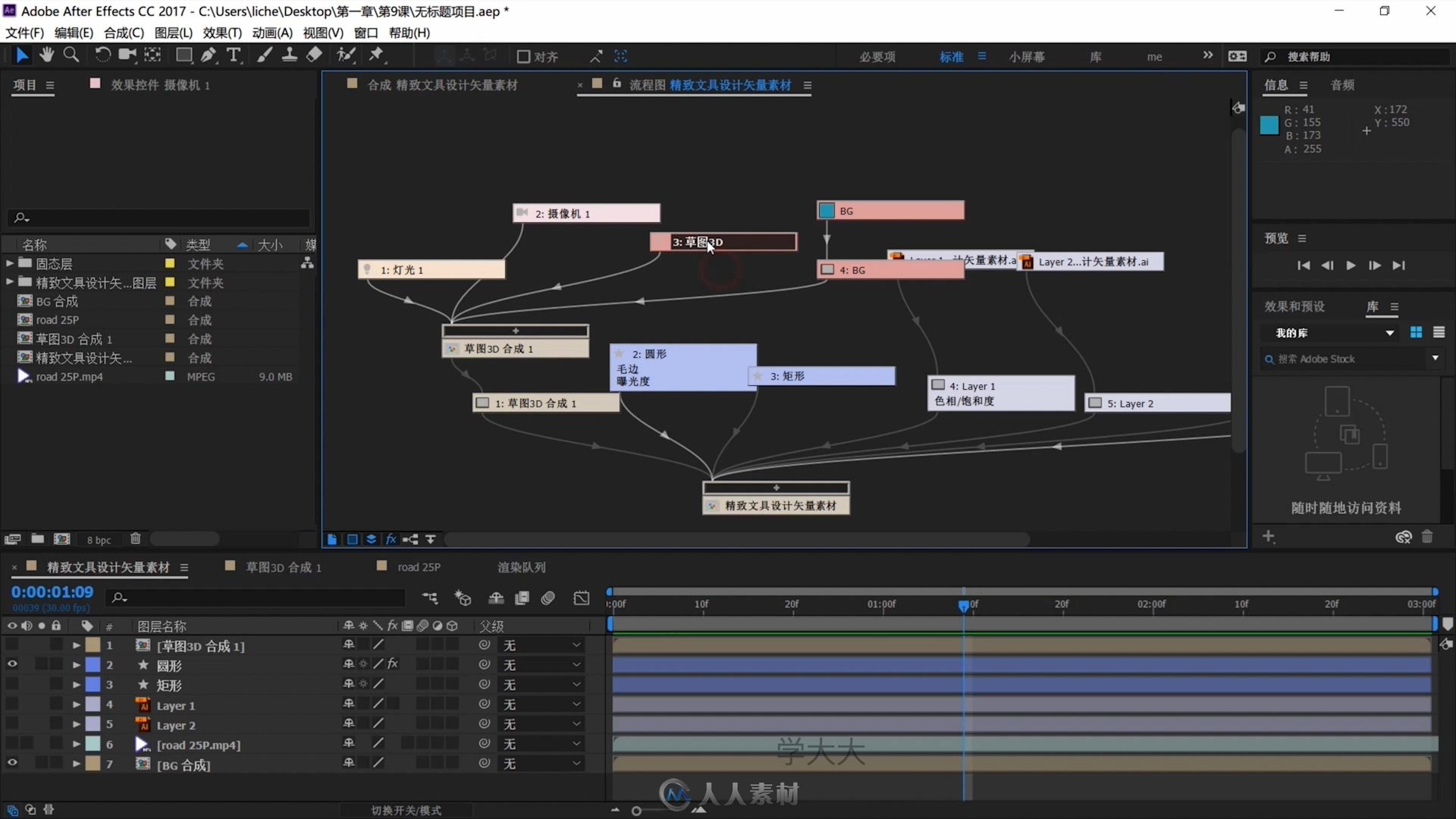Click the Creative Cloud sync icon in Libraries
Screen dimensions: 1456x819
[1403, 537]
